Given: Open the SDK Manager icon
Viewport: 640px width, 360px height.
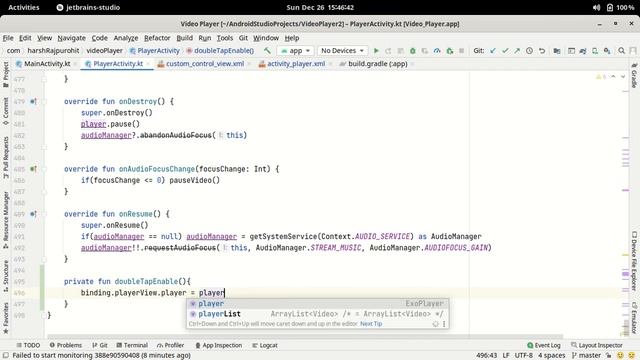Looking at the screenshot, I should pyautogui.click(x=607, y=51).
